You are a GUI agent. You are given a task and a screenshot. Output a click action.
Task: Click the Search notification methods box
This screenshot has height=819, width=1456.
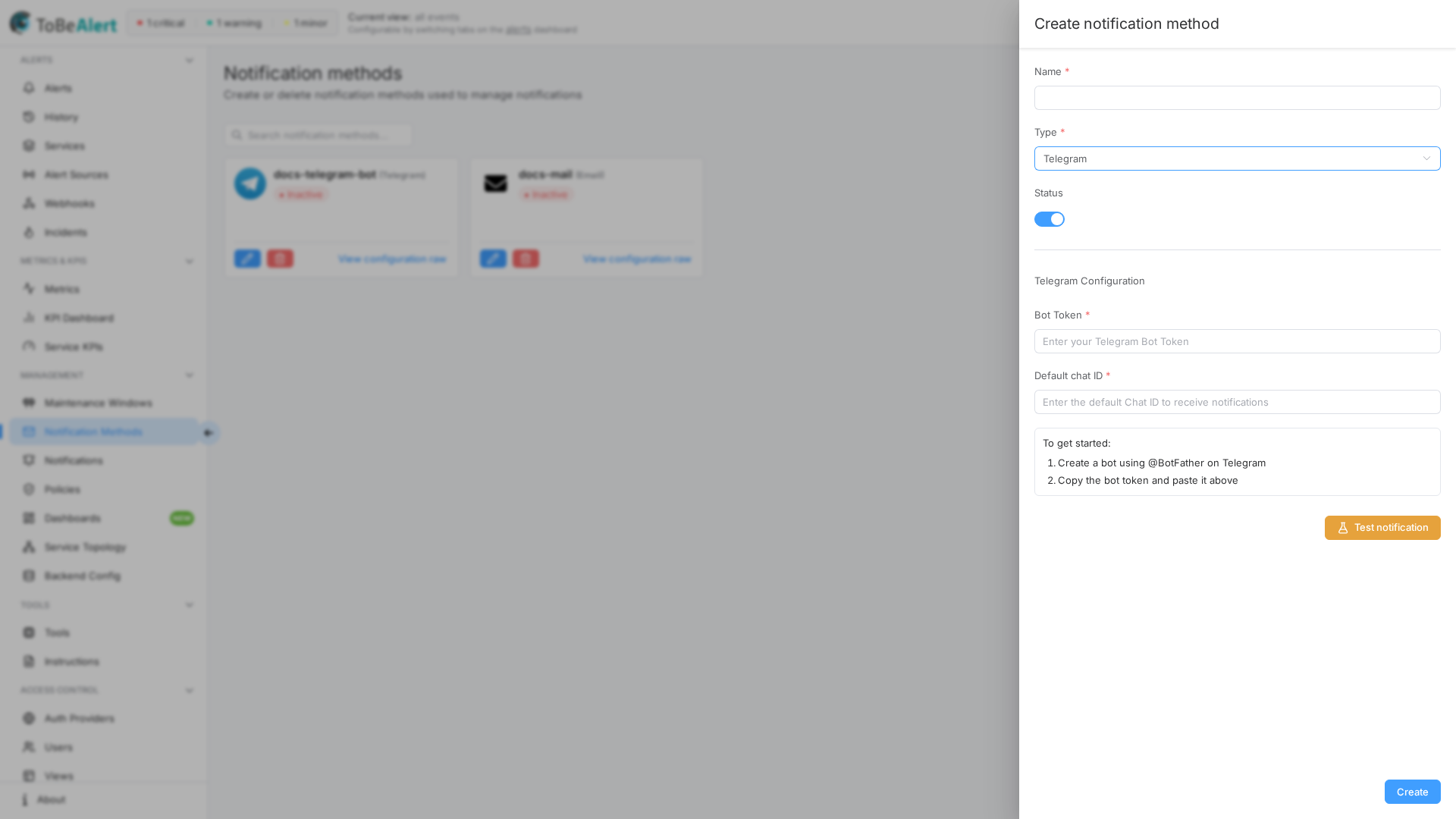point(318,135)
